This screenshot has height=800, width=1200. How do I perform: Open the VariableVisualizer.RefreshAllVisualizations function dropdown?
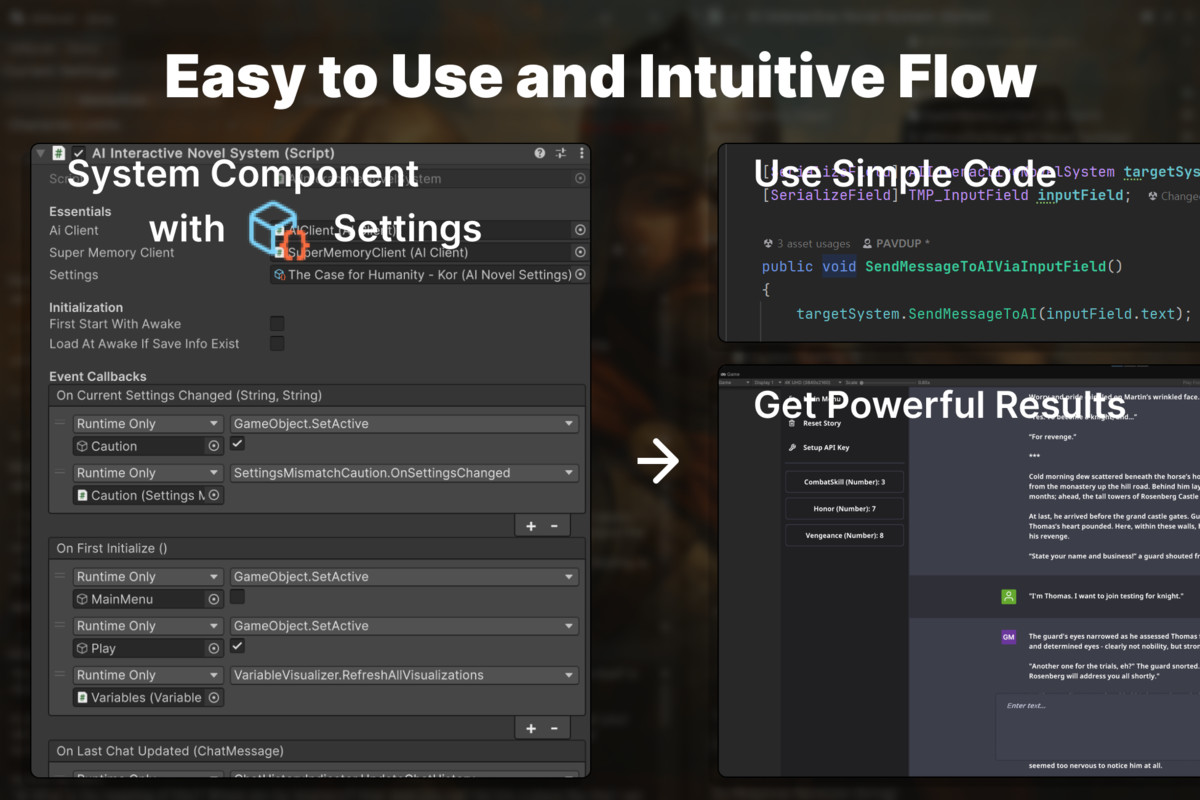(404, 675)
